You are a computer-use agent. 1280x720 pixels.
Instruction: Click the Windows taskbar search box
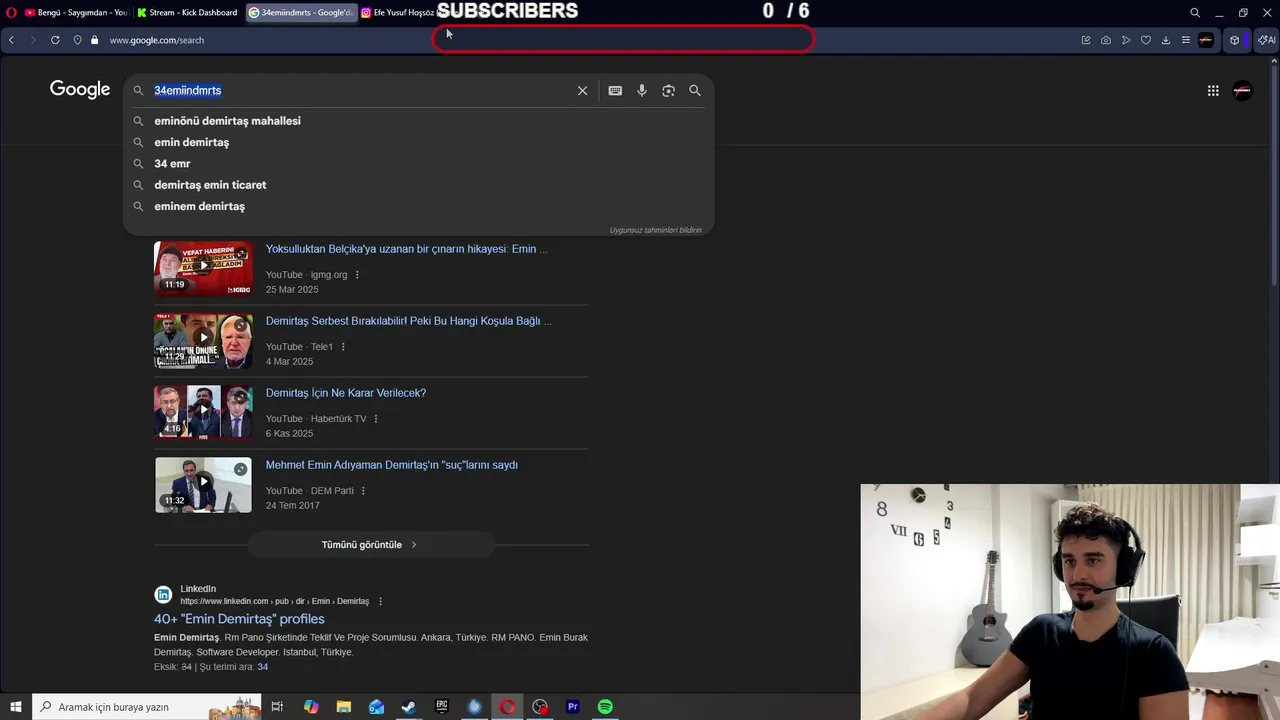(147, 707)
